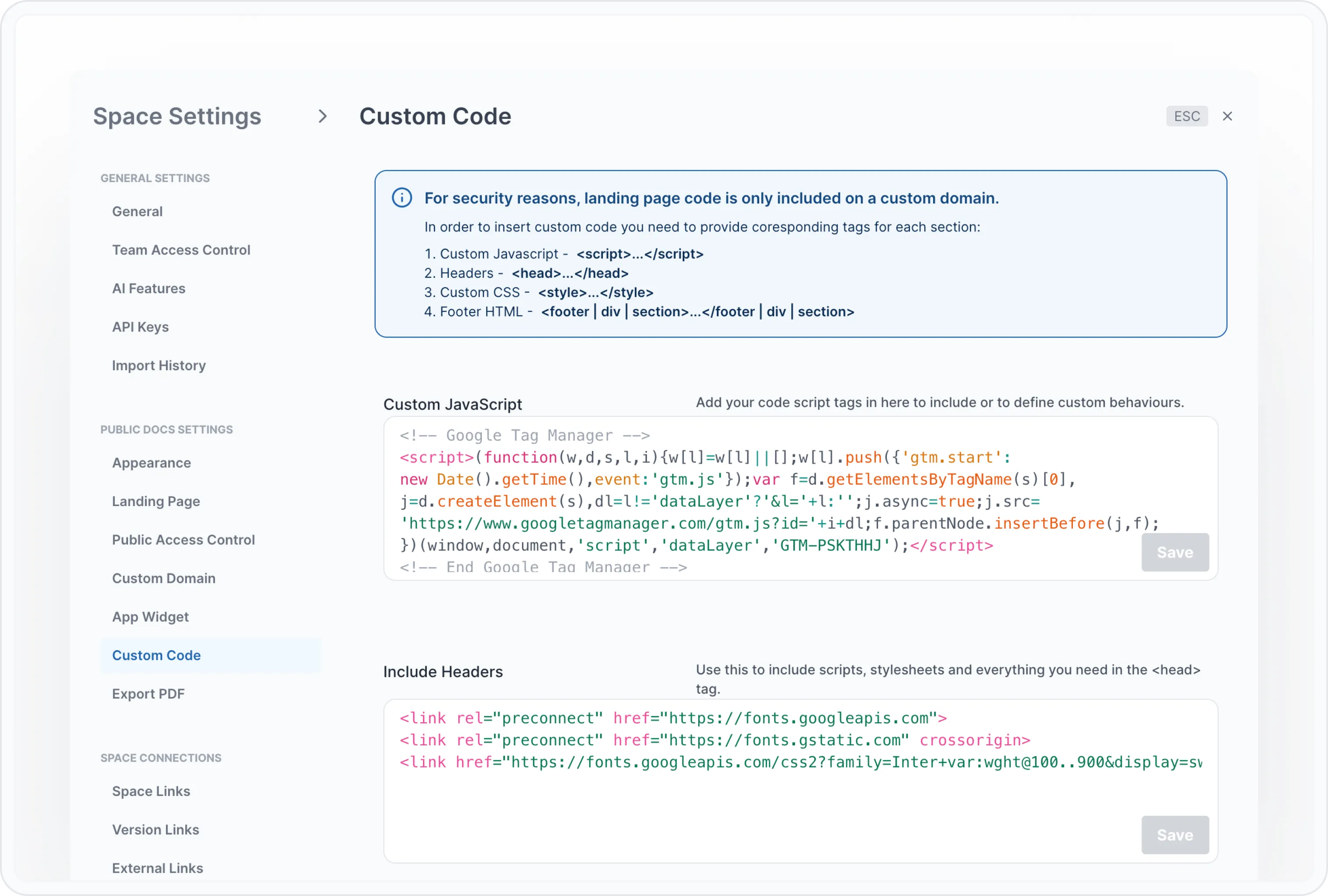Click the Include Headers helper description
The image size is (1328, 896).
point(948,679)
